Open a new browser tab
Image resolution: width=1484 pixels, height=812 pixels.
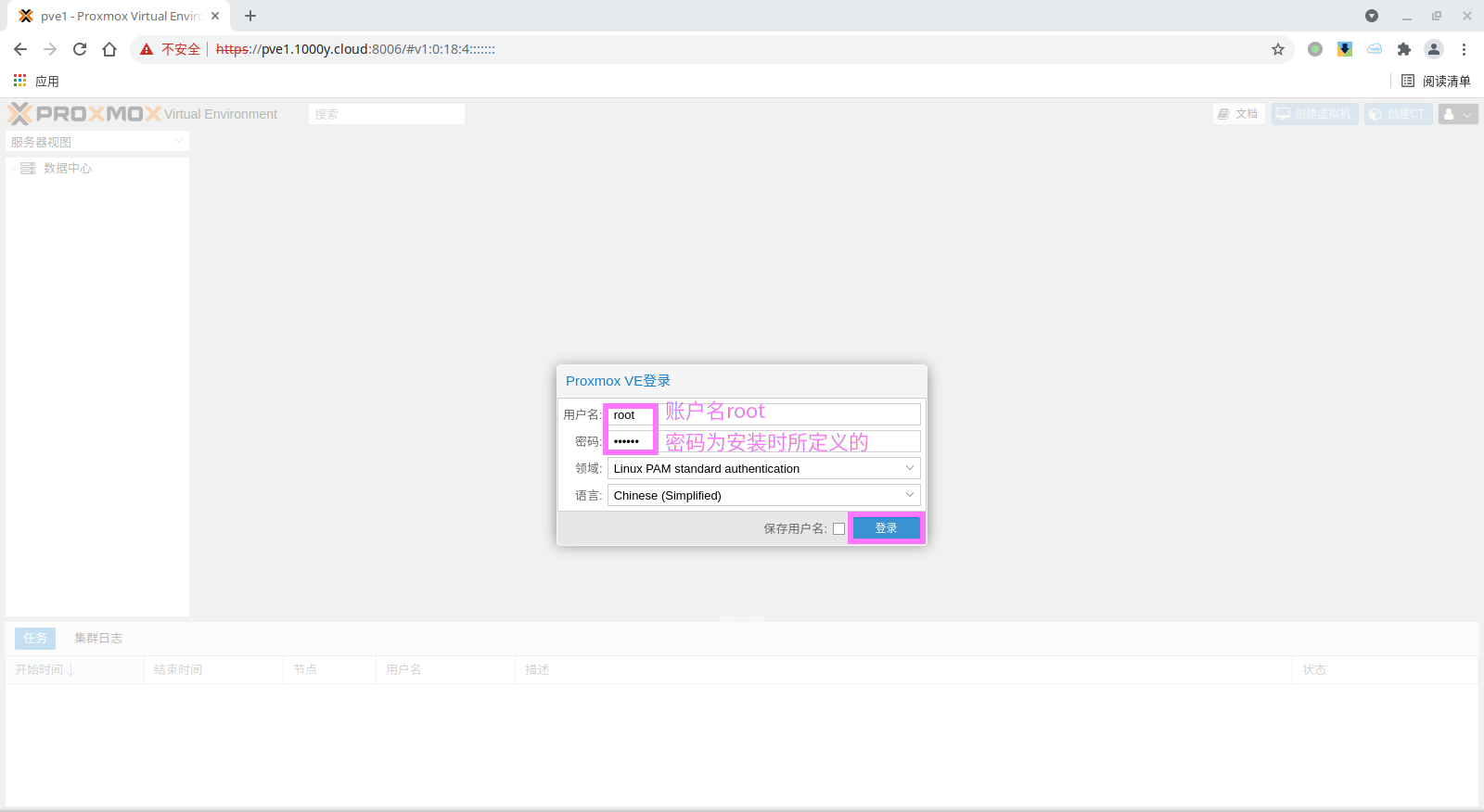tap(250, 16)
